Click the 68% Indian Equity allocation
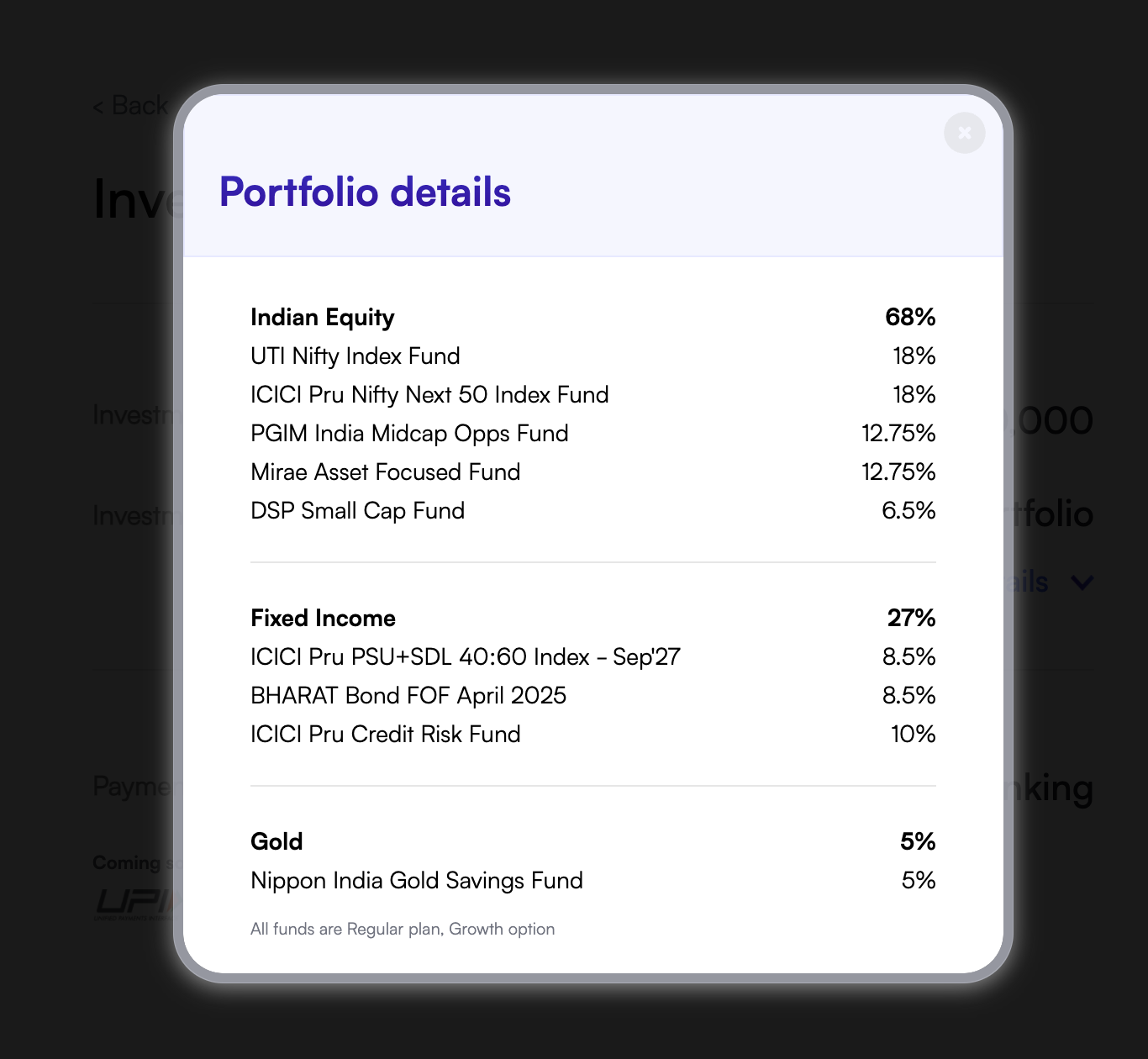Image resolution: width=1148 pixels, height=1059 pixels. tap(910, 317)
